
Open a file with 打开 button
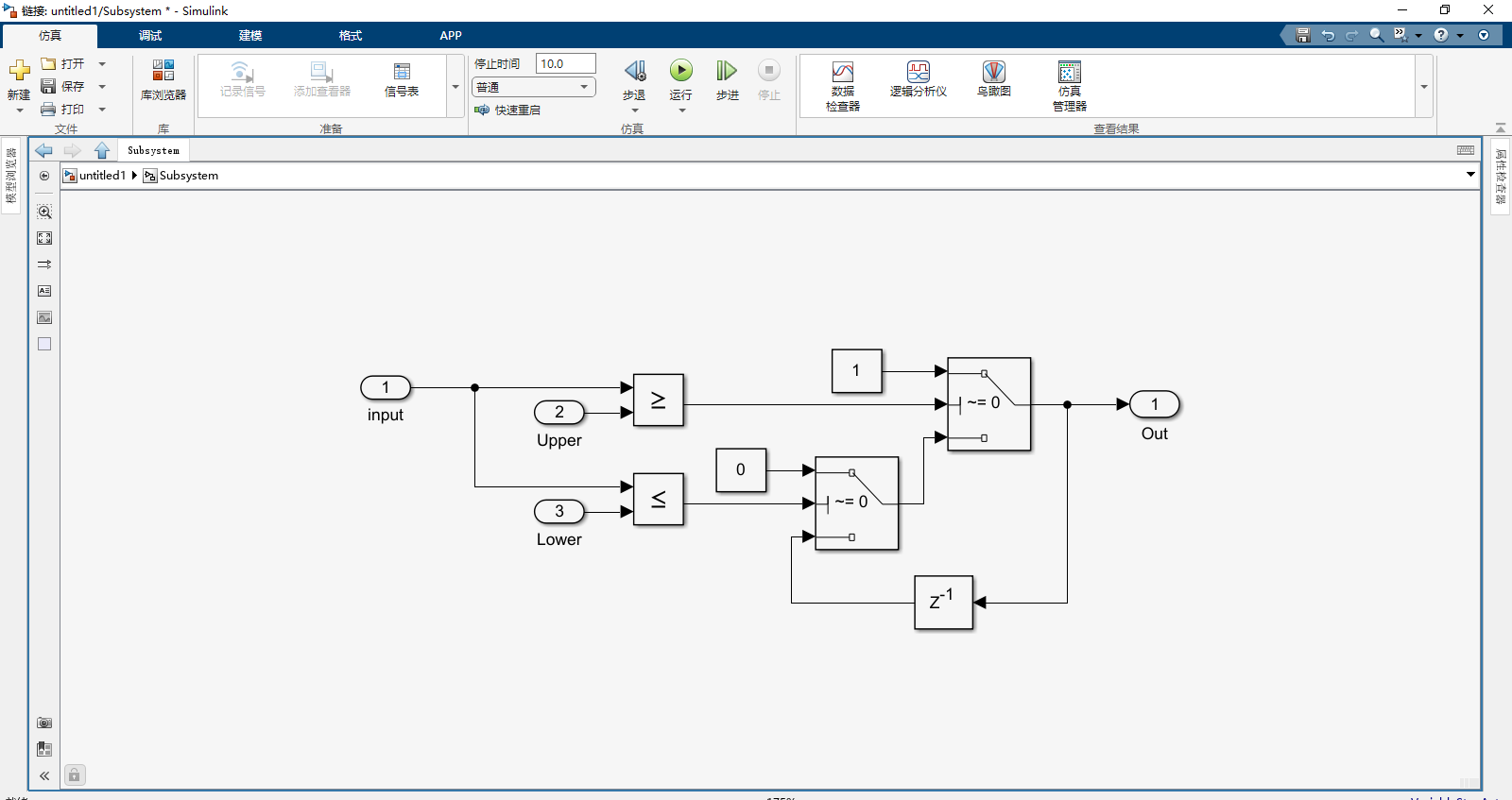coord(62,64)
